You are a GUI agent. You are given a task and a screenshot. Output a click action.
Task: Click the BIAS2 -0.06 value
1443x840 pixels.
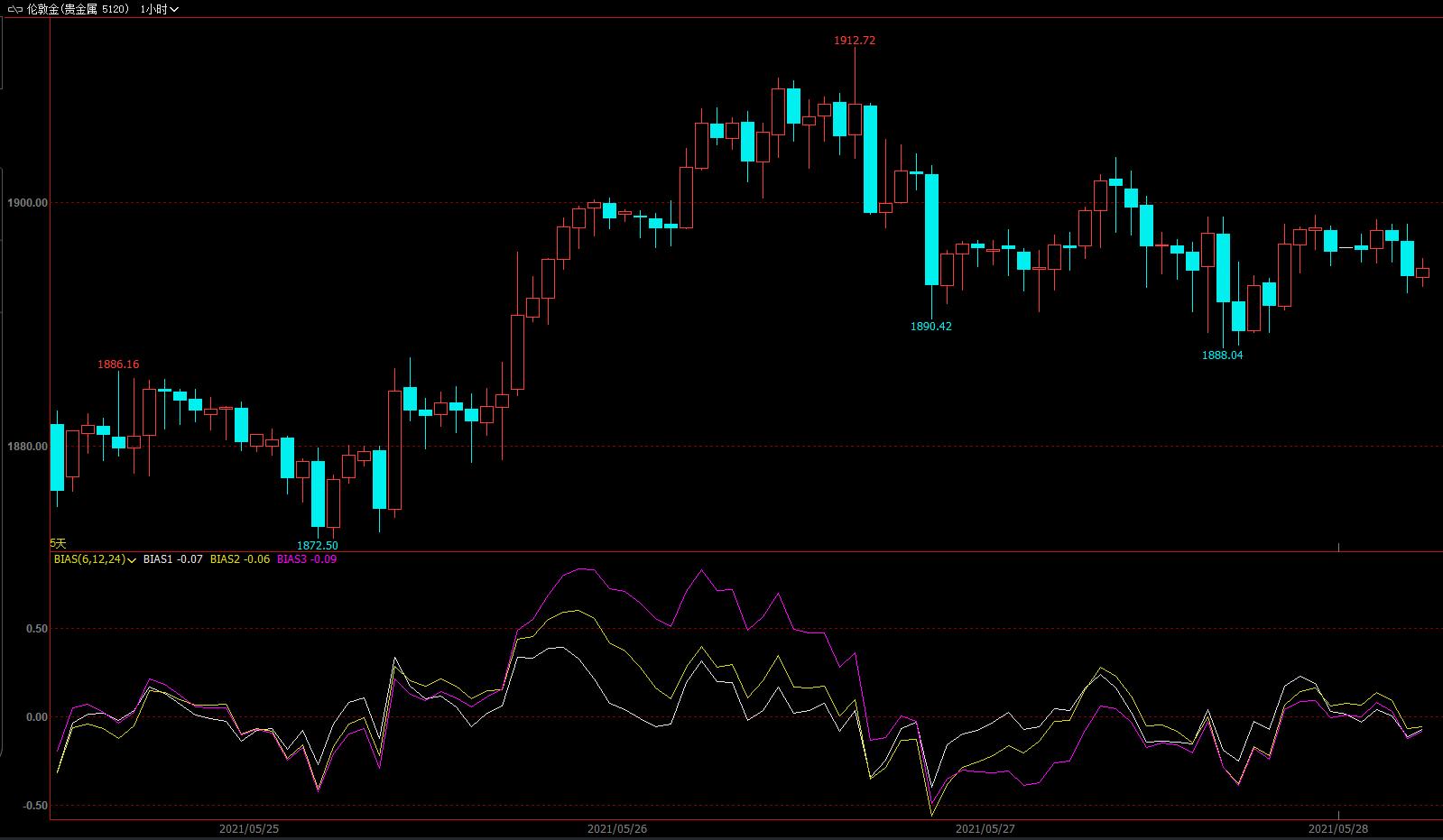pyautogui.click(x=240, y=559)
